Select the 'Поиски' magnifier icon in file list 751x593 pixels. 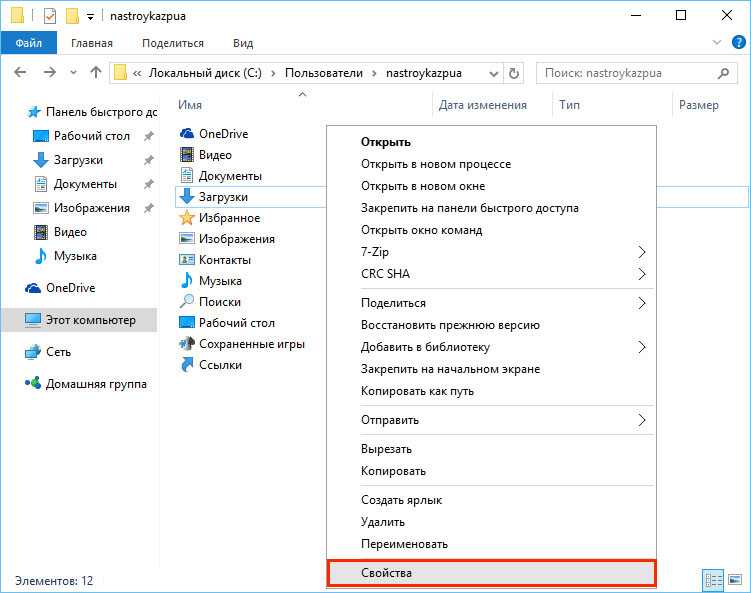coord(186,302)
